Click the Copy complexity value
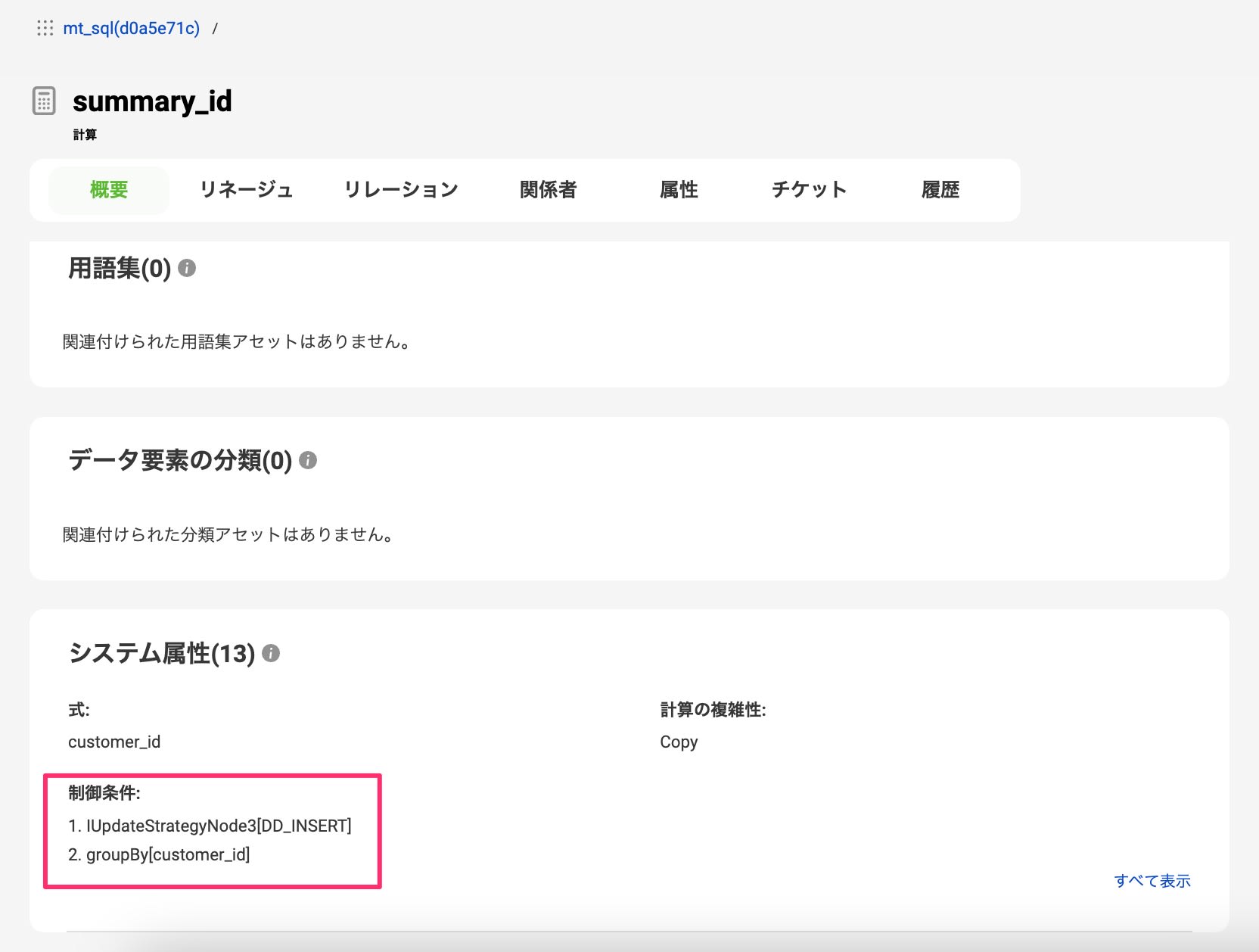The height and width of the screenshot is (952, 1259). pyautogui.click(x=679, y=742)
